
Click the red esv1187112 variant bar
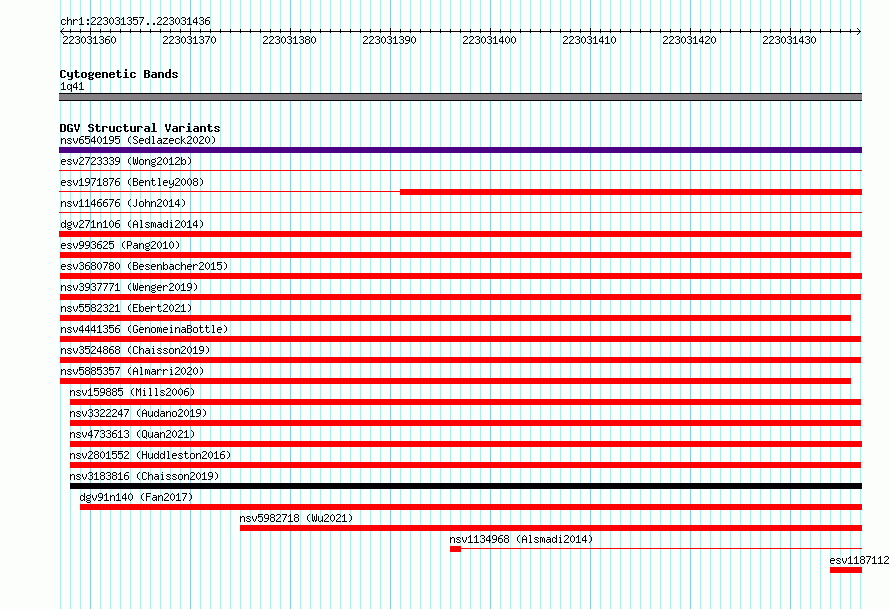pos(846,570)
